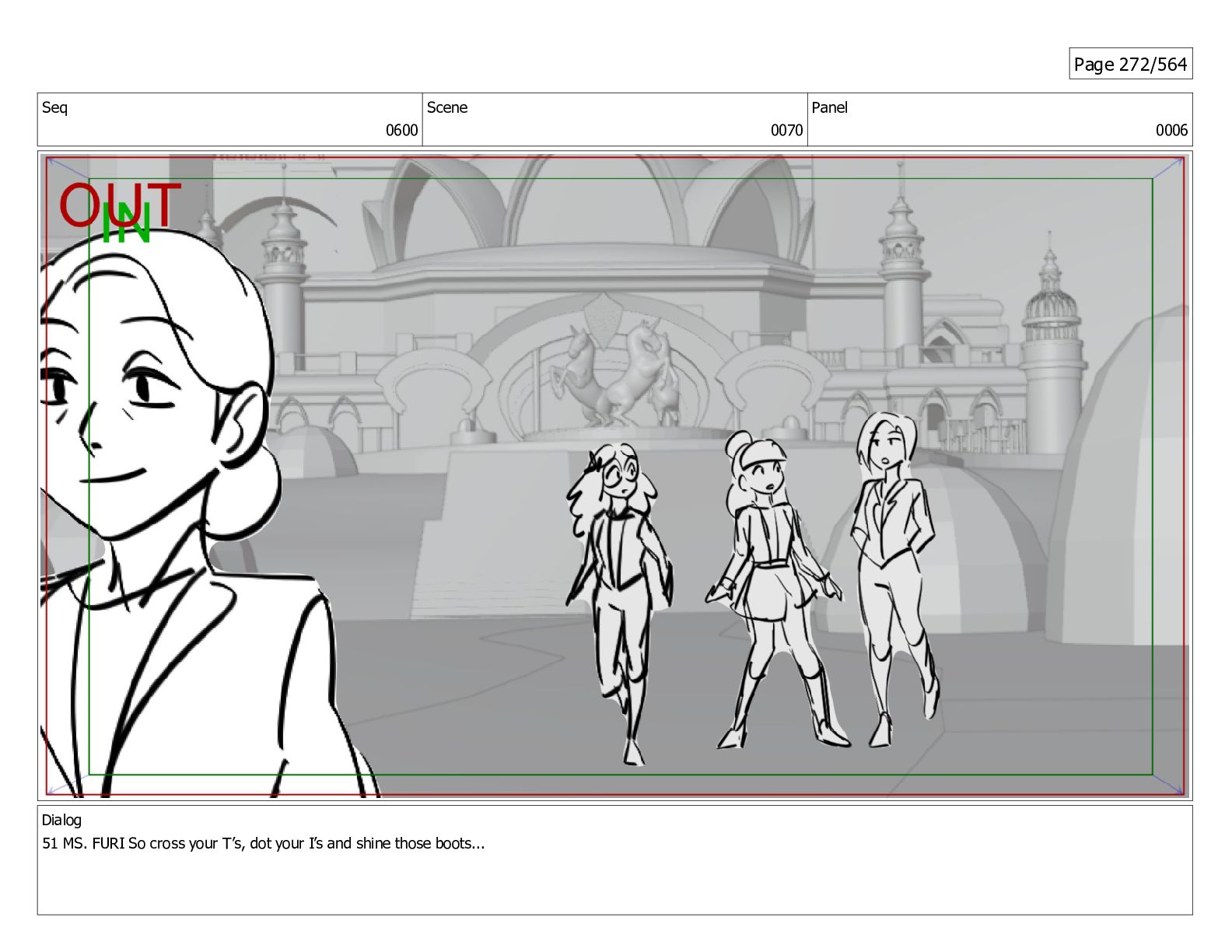1232x952 pixels.
Task: Select the Dialog label
Action: click(x=61, y=820)
